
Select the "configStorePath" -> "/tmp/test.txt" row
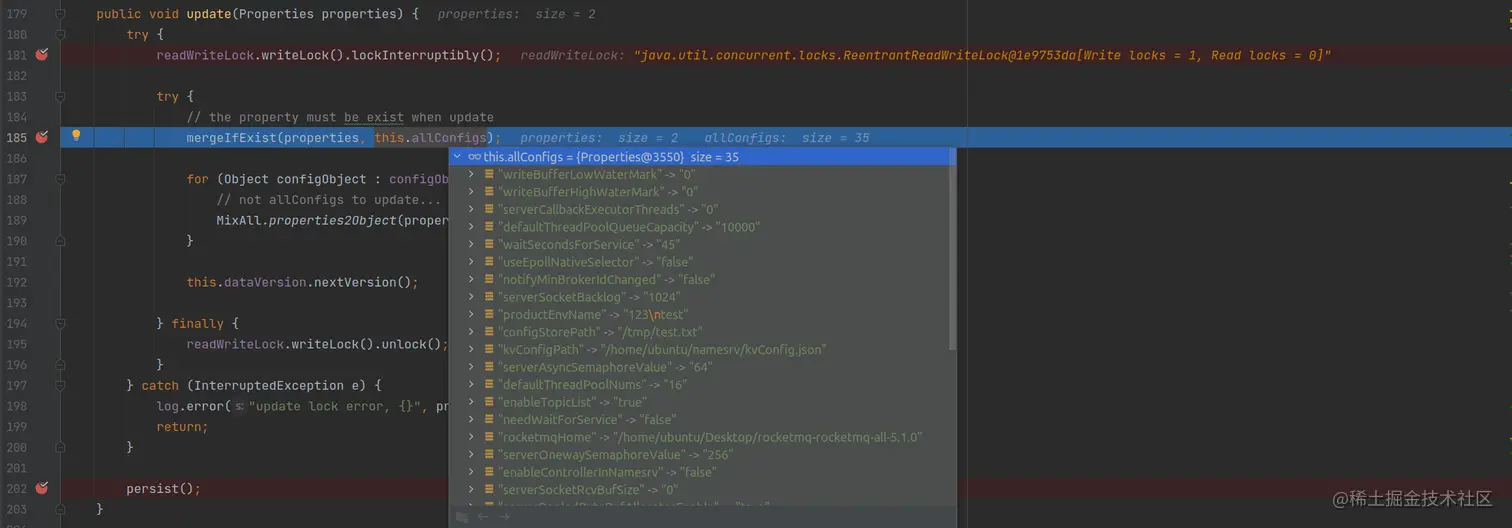[x=600, y=332]
